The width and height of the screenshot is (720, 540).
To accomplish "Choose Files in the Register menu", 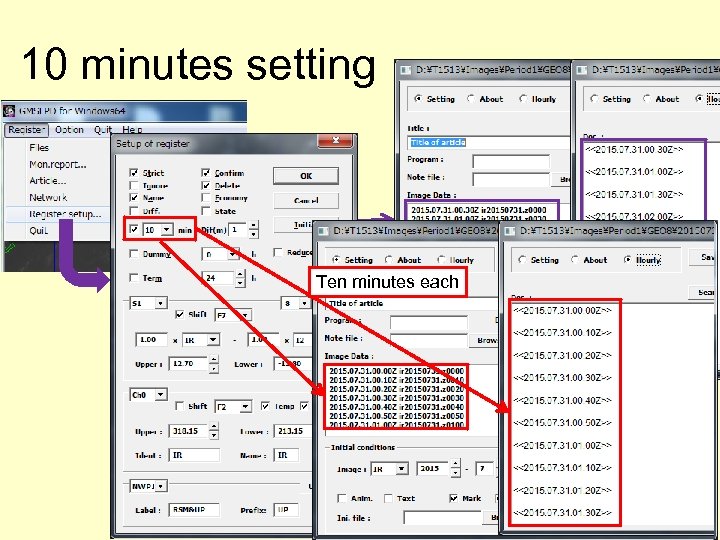I will click(39, 147).
